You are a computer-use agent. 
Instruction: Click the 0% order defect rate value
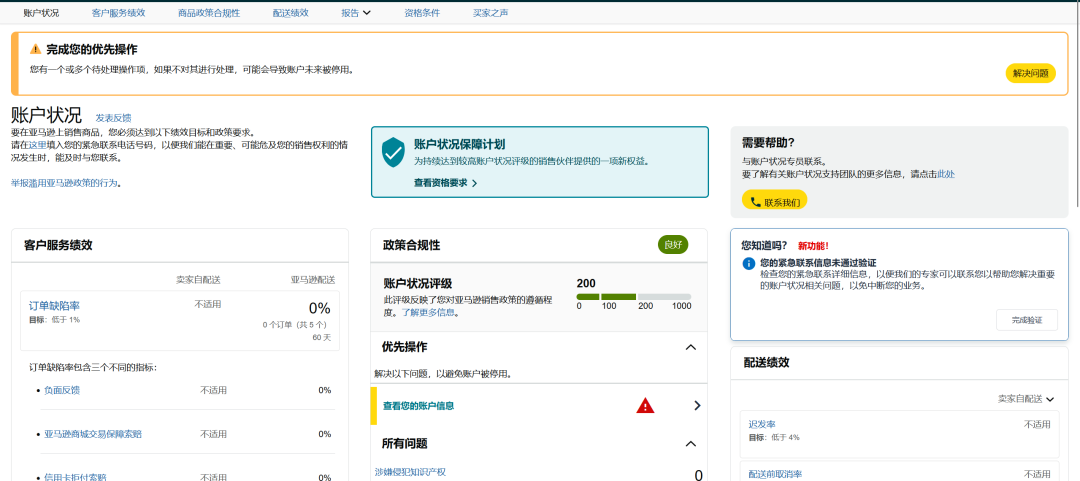tap(320, 308)
